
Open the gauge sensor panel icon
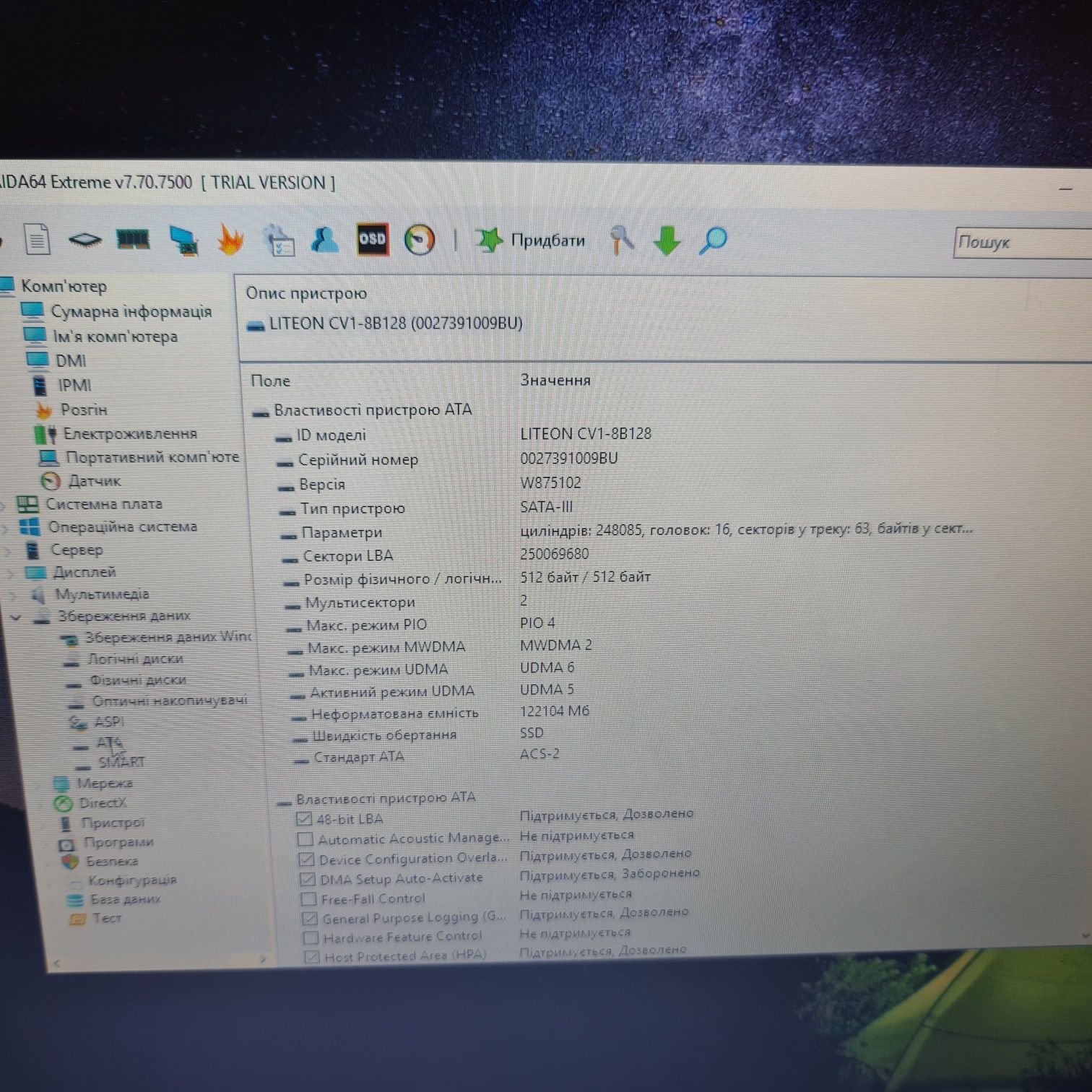pyautogui.click(x=420, y=240)
